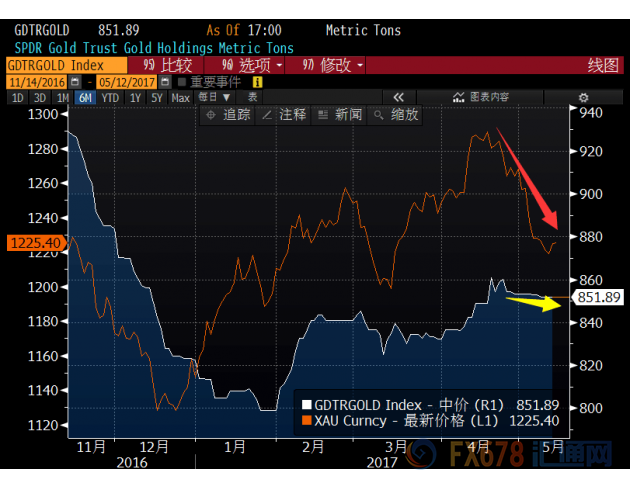630x490 pixels.
Task: Click the 95 比较 compare button
Action: tap(166, 65)
